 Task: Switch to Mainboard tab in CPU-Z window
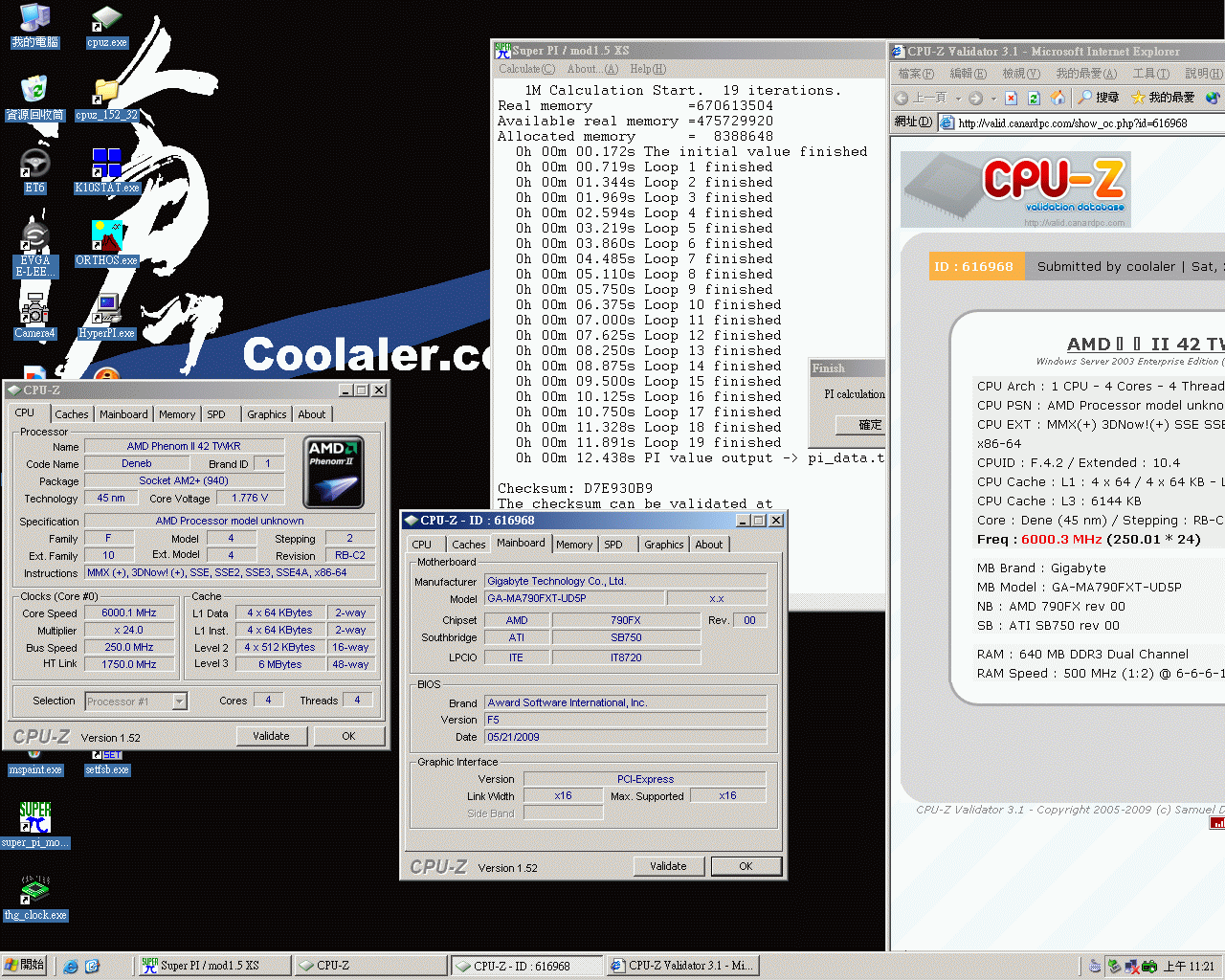coord(124,414)
